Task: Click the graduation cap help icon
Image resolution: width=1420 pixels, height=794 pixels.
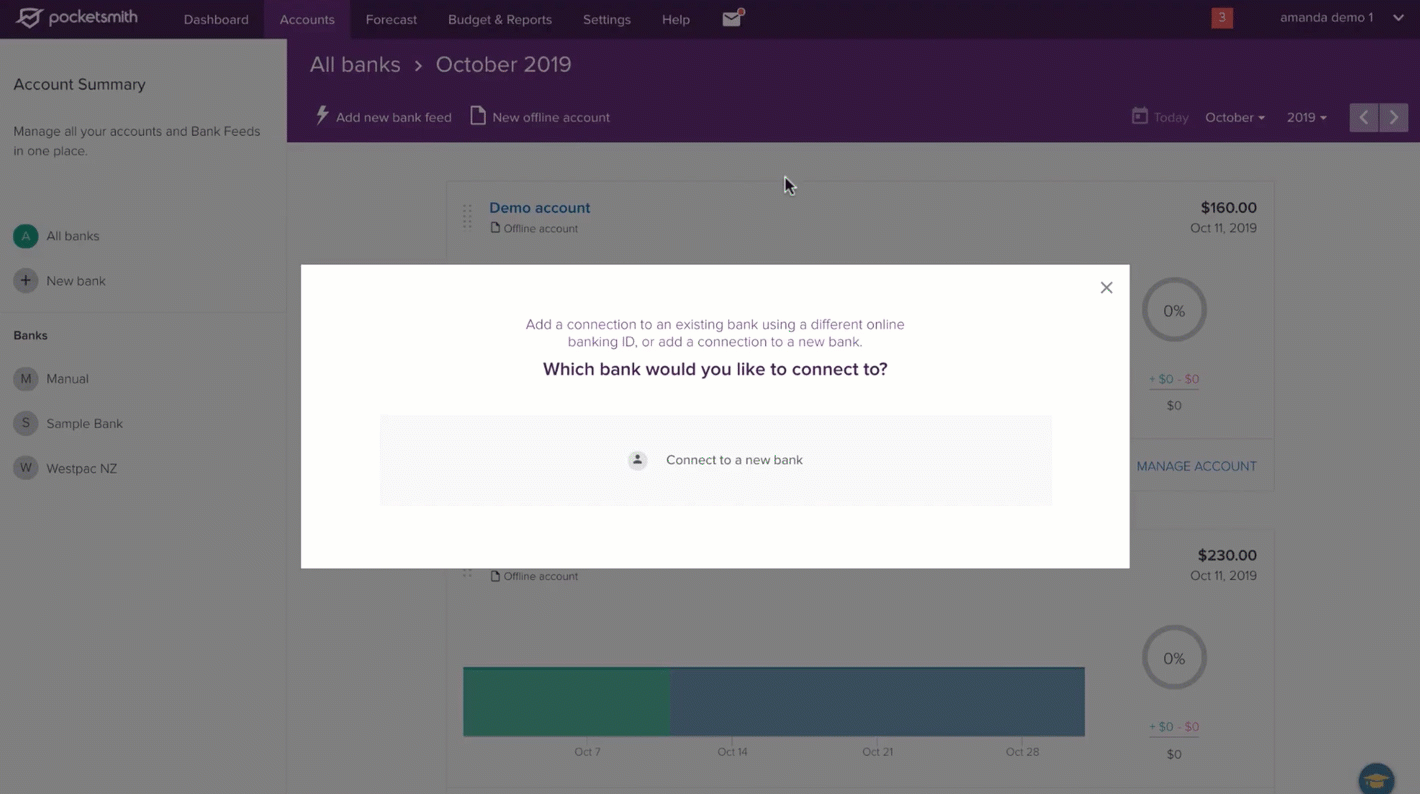Action: tap(1376, 778)
